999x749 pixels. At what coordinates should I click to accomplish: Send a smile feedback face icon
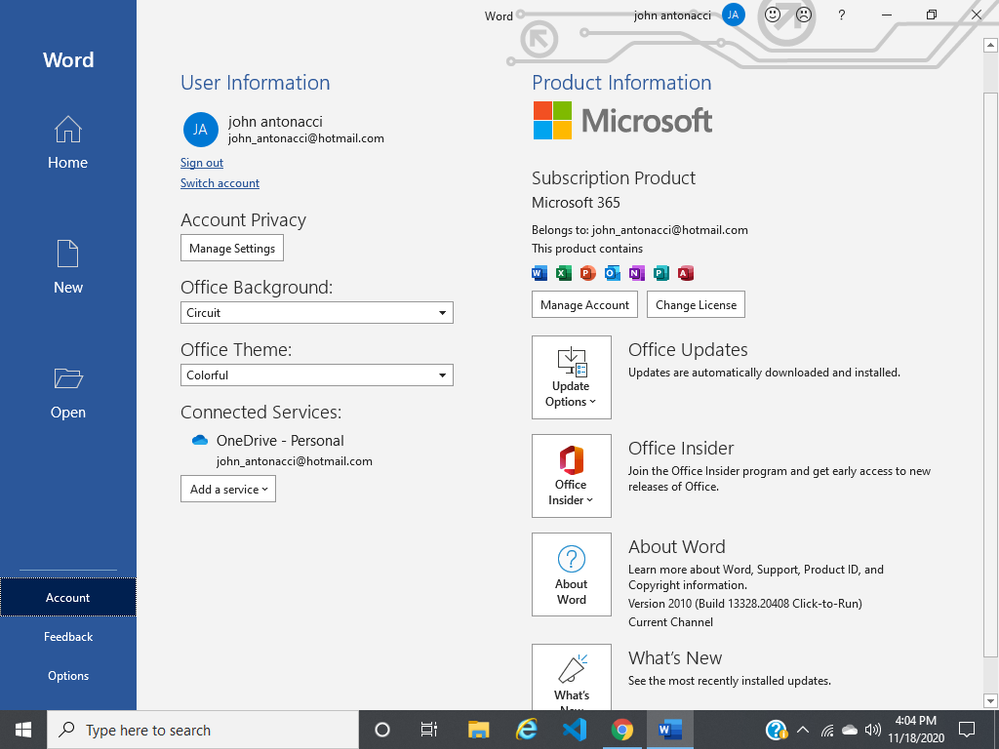click(772, 14)
